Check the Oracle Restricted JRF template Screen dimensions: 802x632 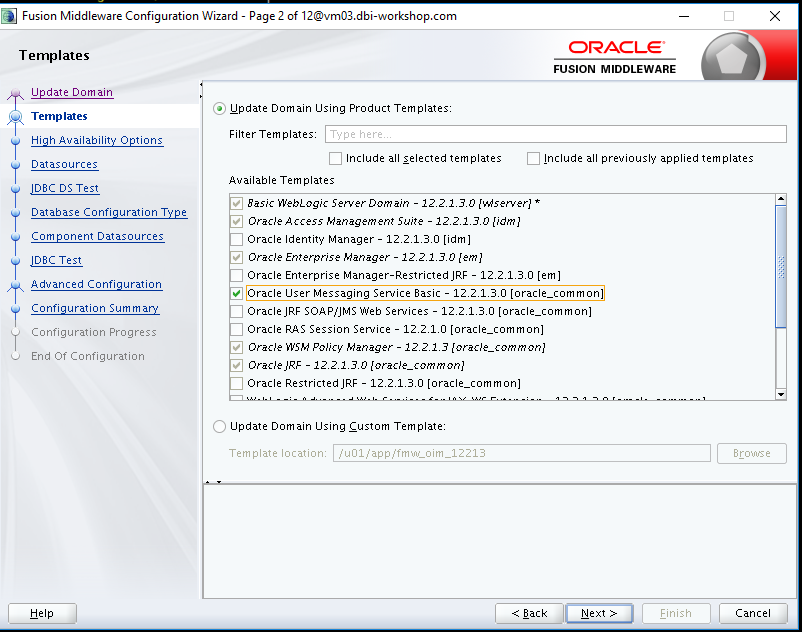pyautogui.click(x=236, y=383)
